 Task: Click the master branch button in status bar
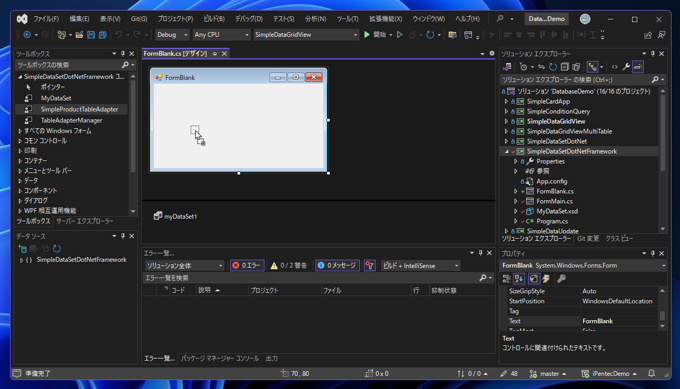click(548, 373)
